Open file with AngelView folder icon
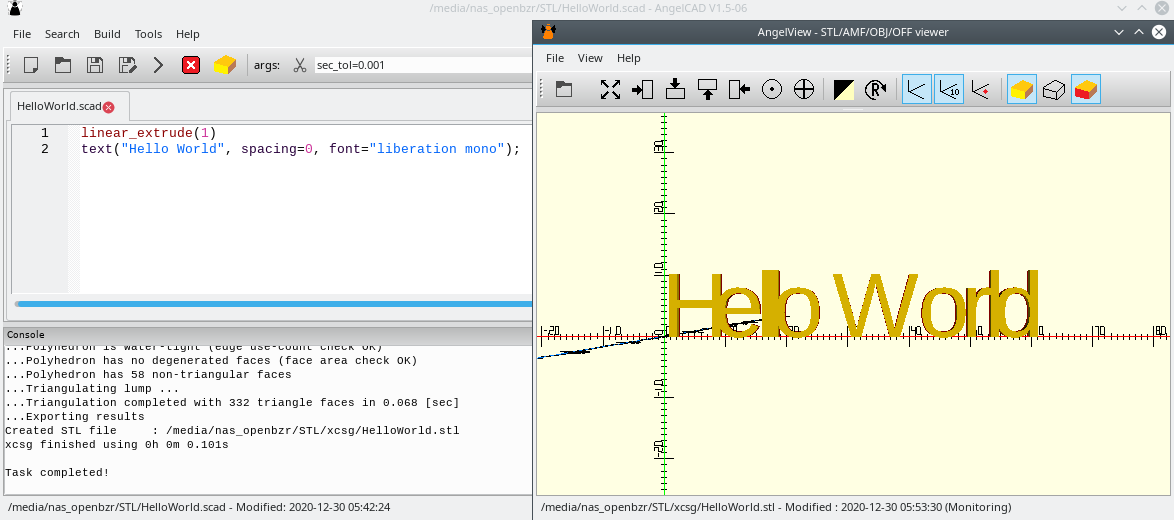Viewport: 1174px width, 520px height. click(x=564, y=89)
